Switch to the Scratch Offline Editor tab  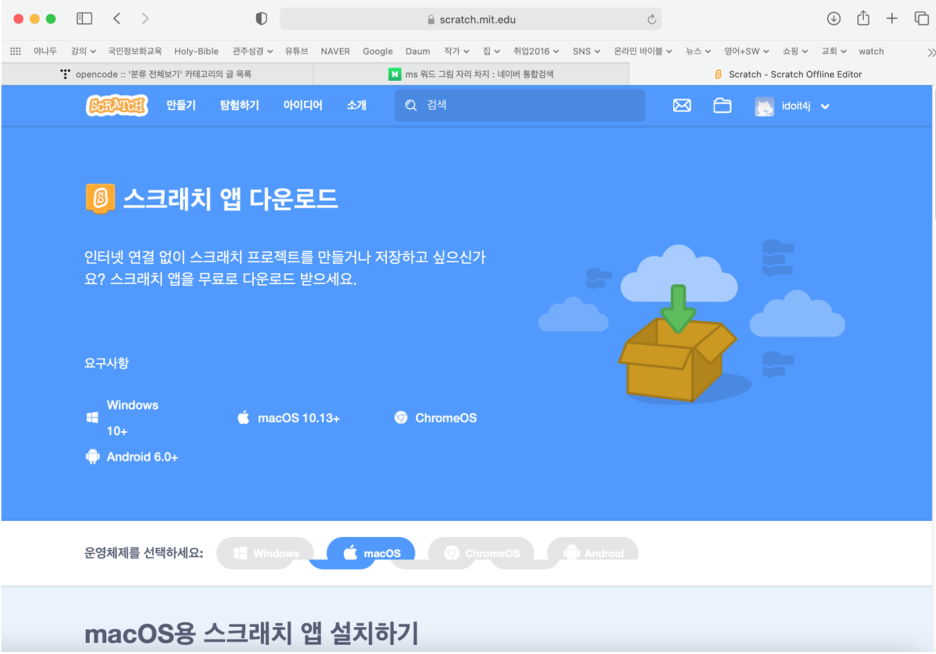[783, 74]
